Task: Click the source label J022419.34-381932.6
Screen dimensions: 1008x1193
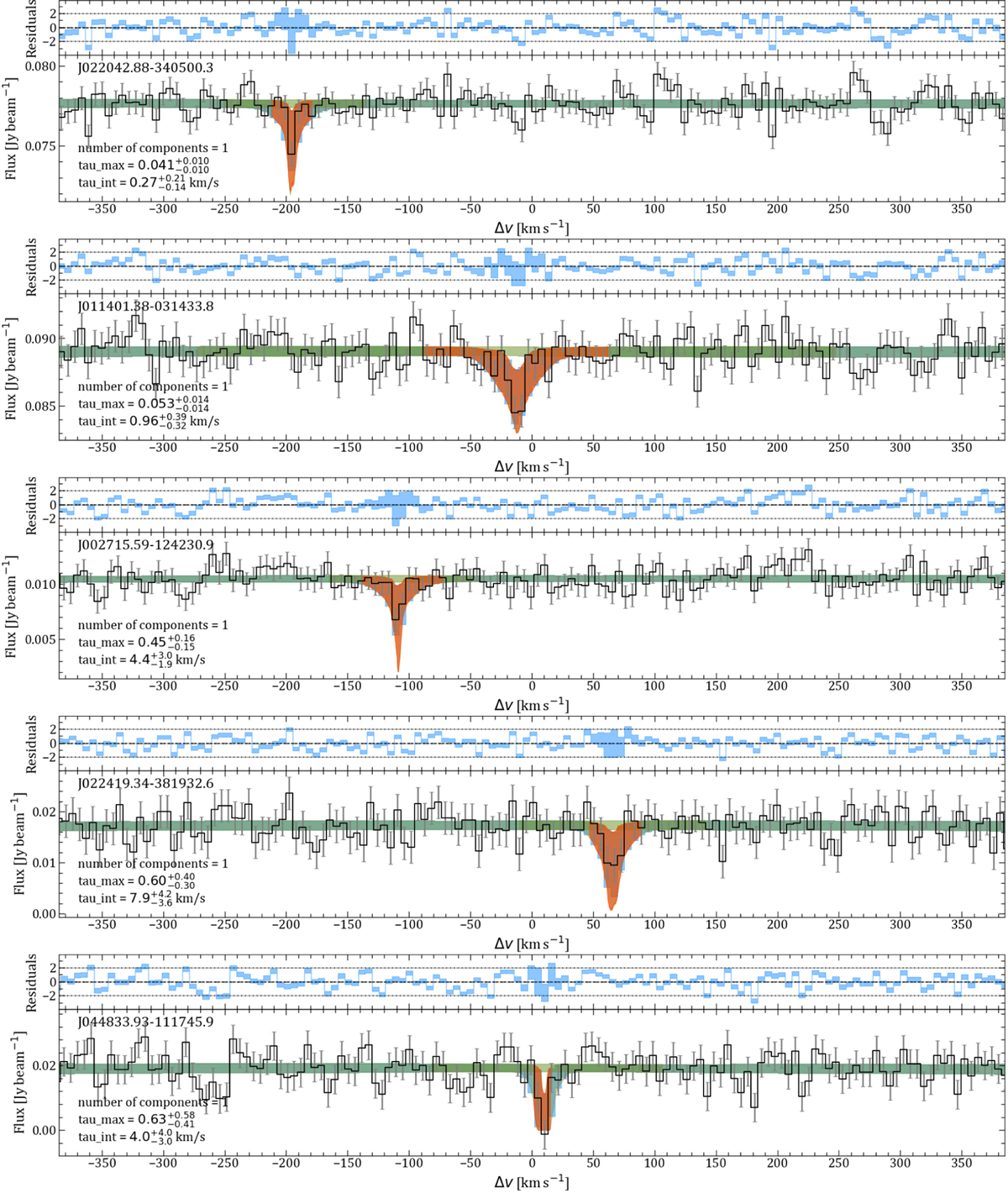Action: pos(144,784)
